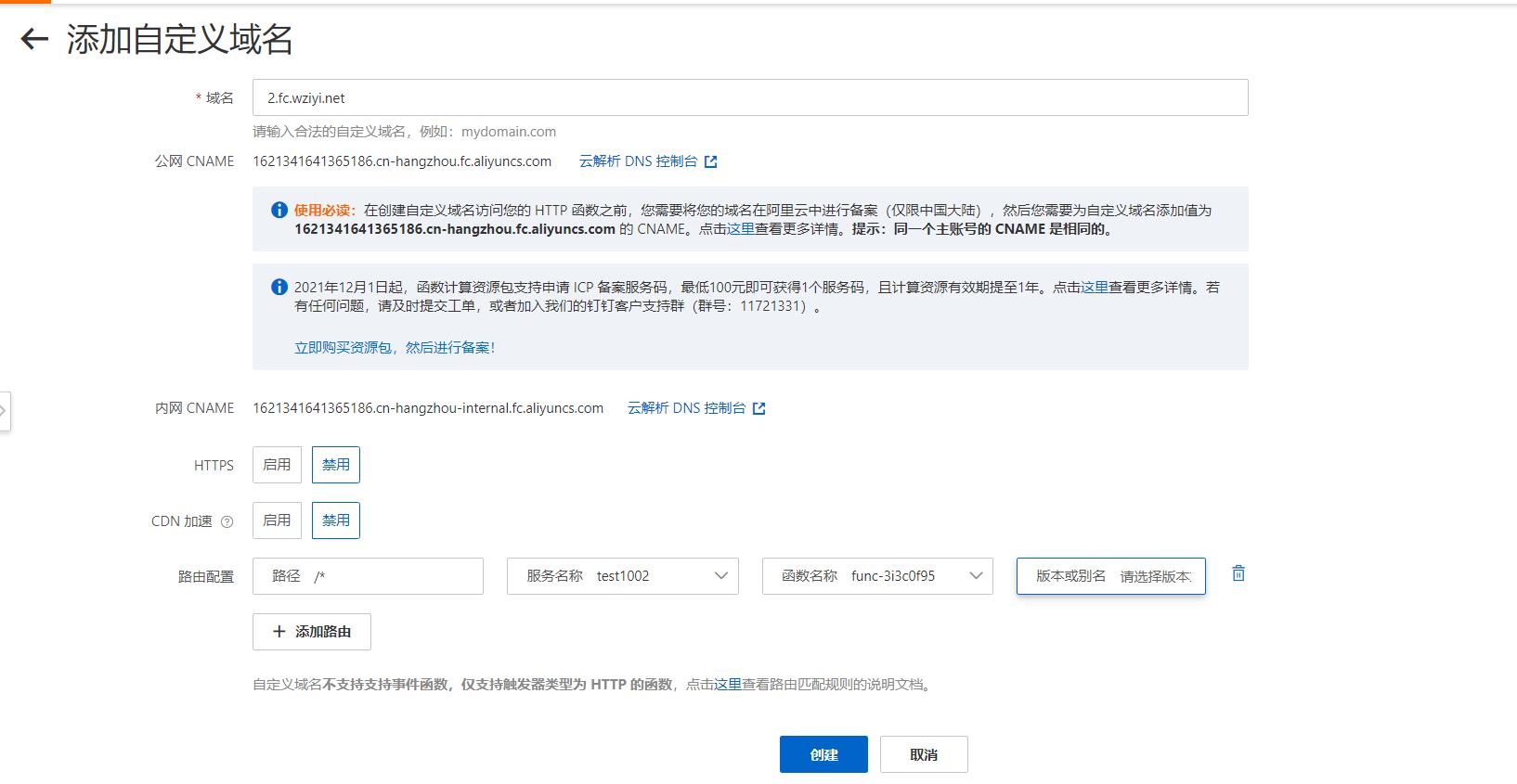1517x784 pixels.
Task: Click the 域名 input field
Action: click(x=750, y=97)
